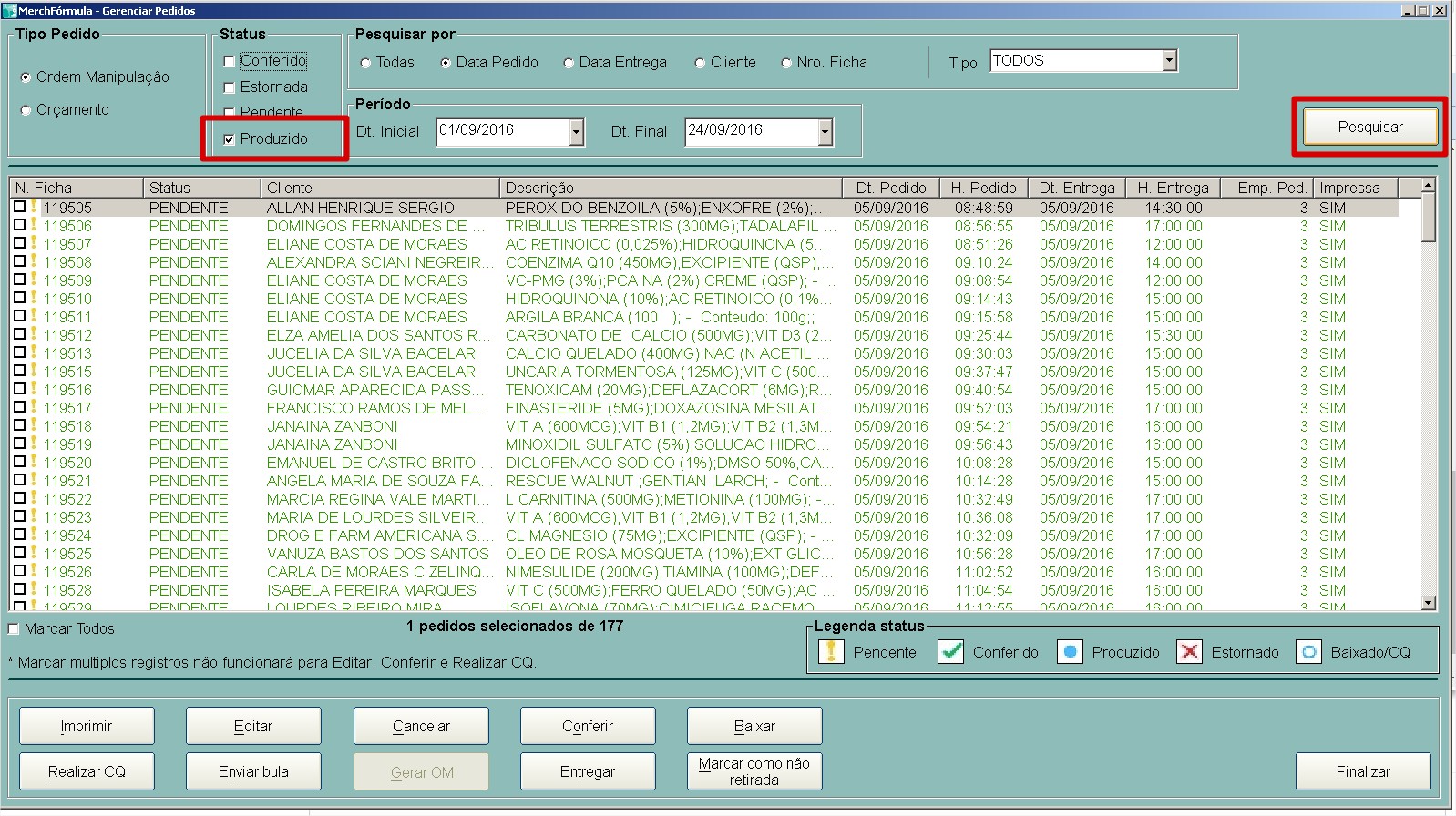Enable the Conferido status checkbox

pos(230,62)
